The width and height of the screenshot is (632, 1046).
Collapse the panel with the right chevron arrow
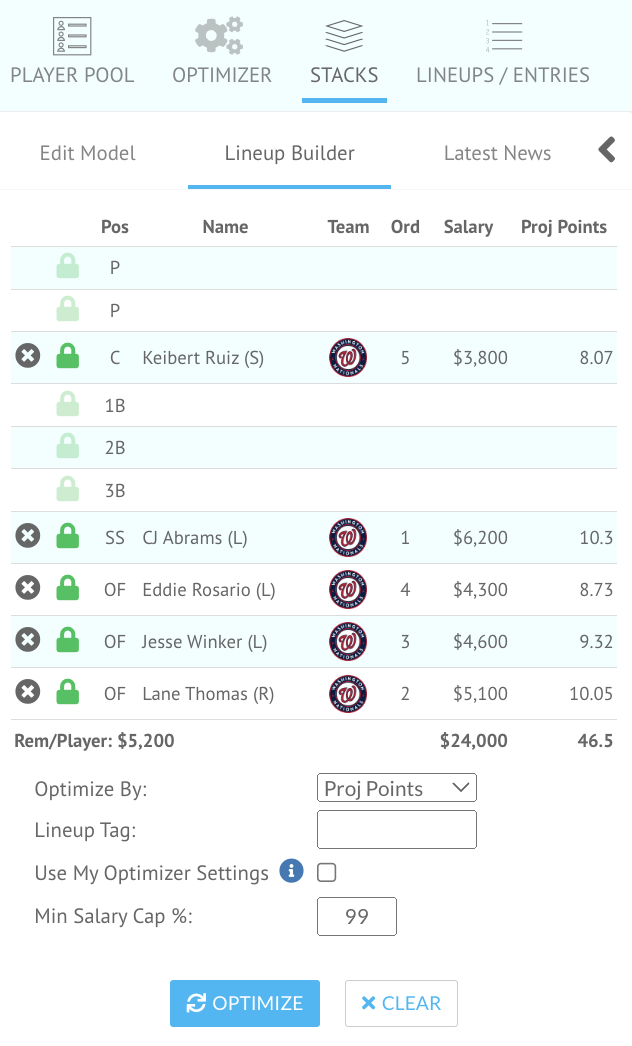click(x=607, y=150)
